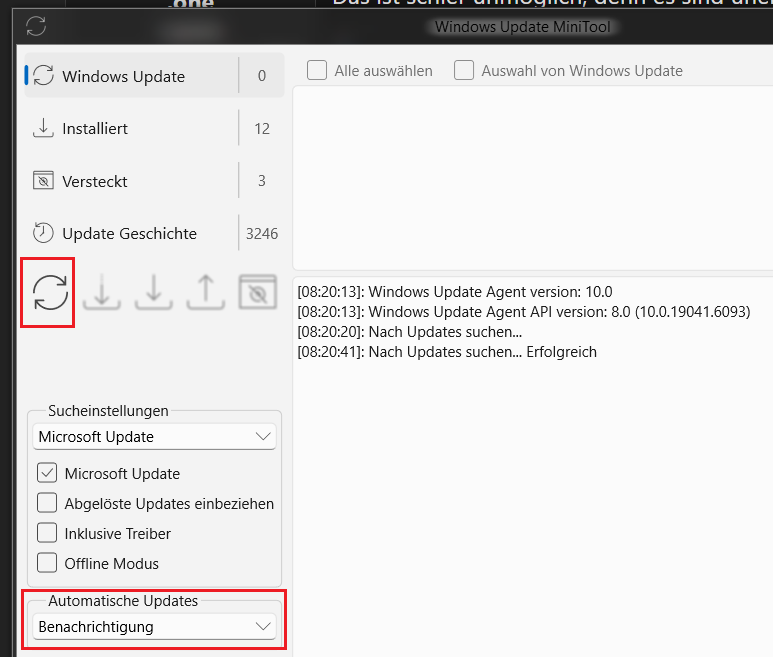Viewport: 773px width, 657px height.
Task: Click the log line with API version 8.0
Action: [x=524, y=312]
